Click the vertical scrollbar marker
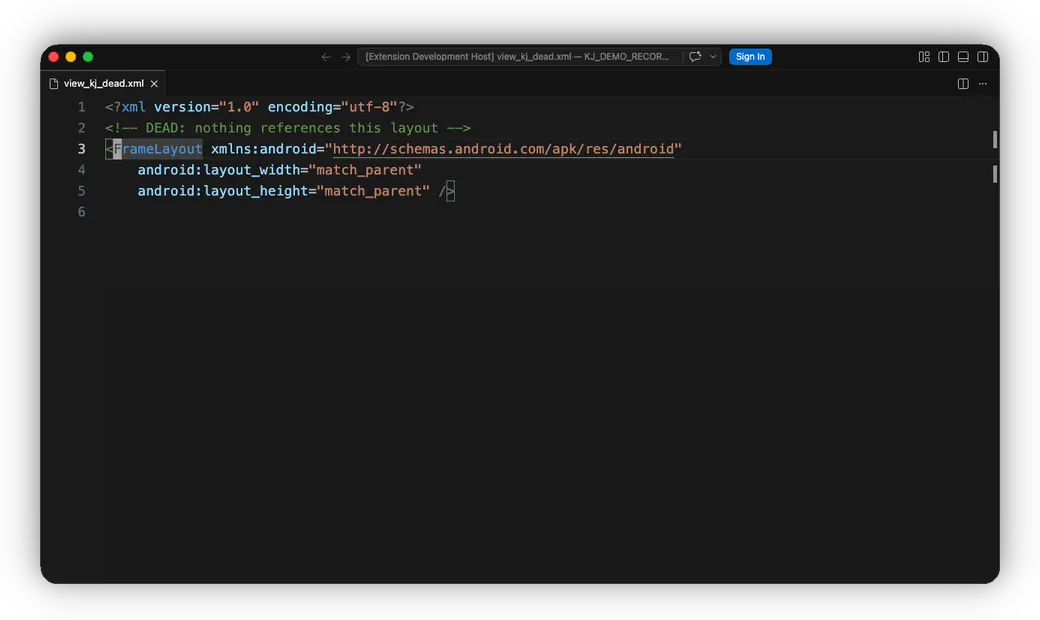Image resolution: width=1040 pixels, height=620 pixels. pos(994,140)
